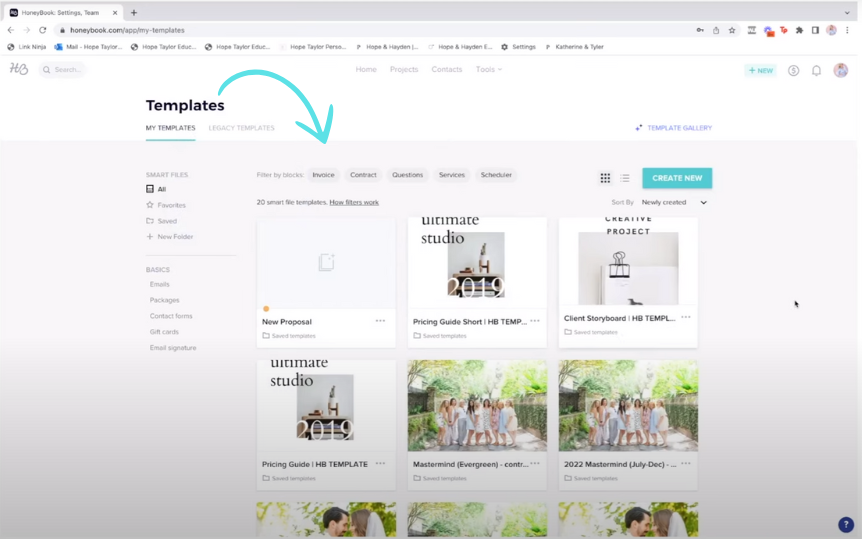The width and height of the screenshot is (862, 539).
Task: Toggle the Contract block filter
Action: point(363,175)
